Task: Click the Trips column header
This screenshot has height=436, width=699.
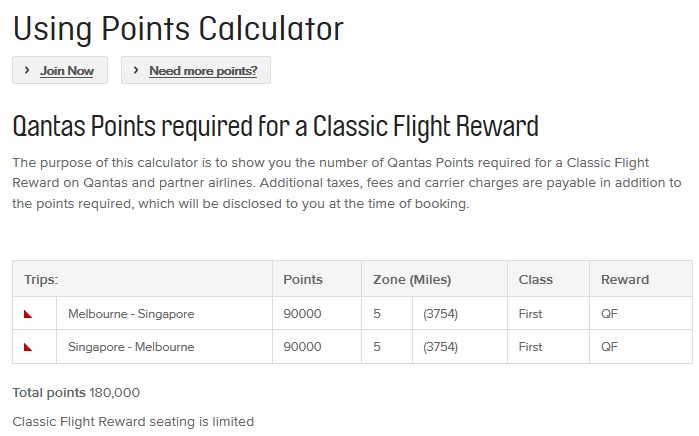Action: point(42,280)
